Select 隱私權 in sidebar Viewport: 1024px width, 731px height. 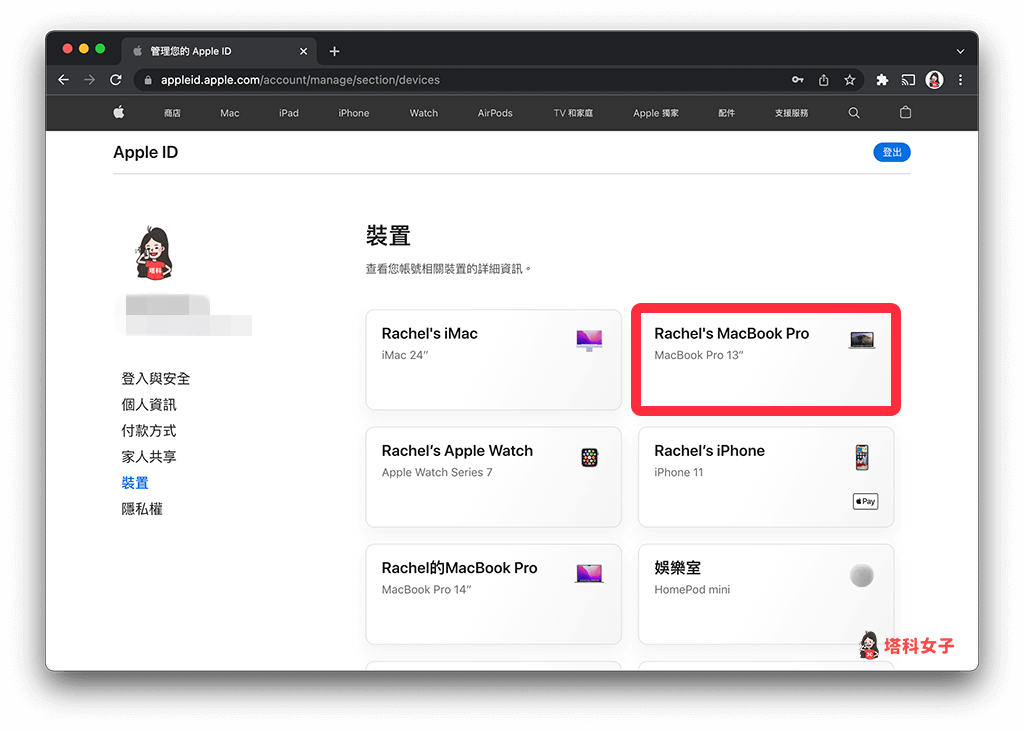(x=142, y=510)
